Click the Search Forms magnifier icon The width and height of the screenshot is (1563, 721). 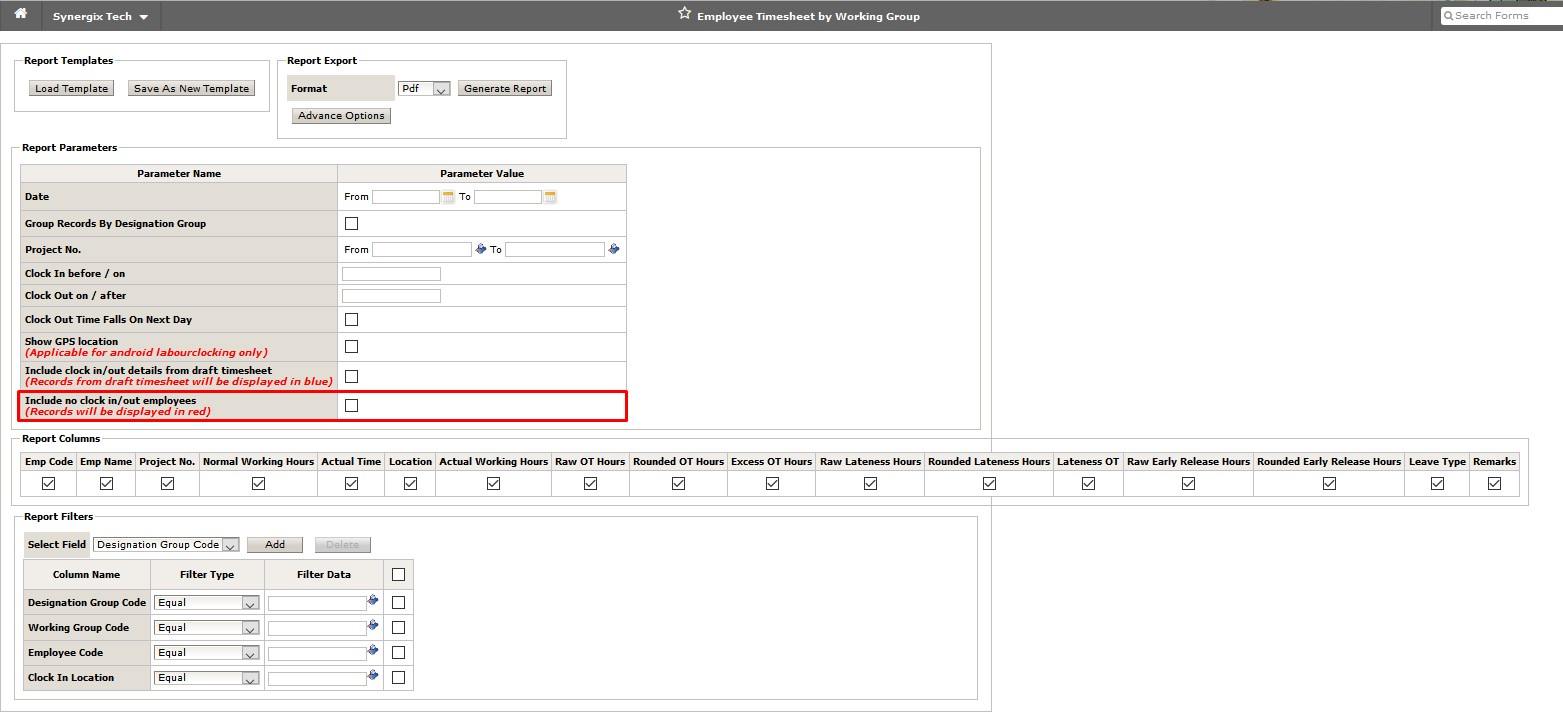pyautogui.click(x=1447, y=15)
